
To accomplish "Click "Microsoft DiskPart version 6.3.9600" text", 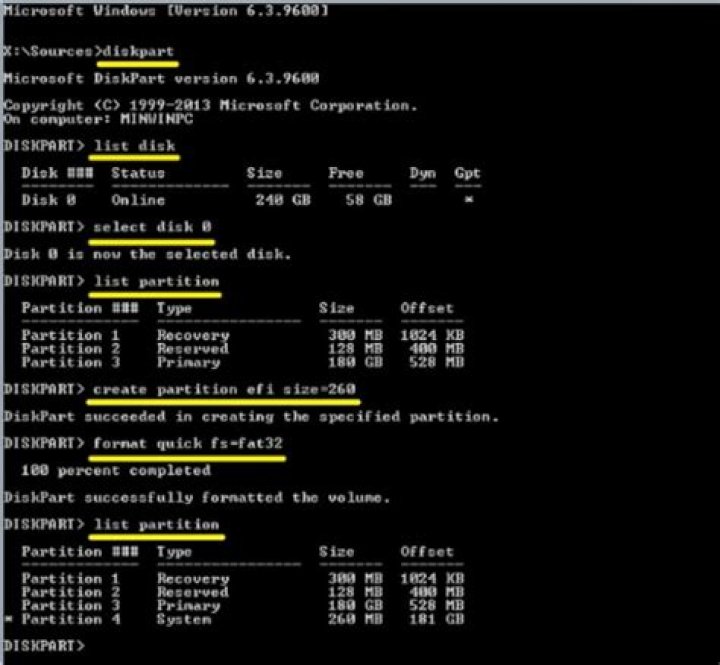I will point(161,78).
